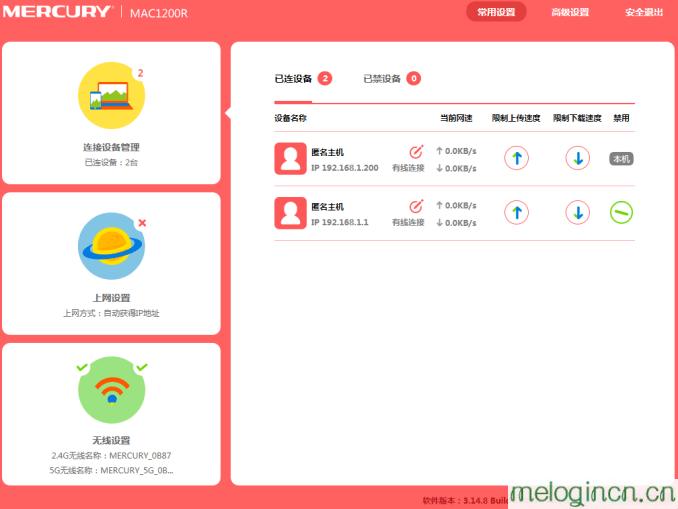Click the 禁用 column header
The width and height of the screenshot is (678, 509).
point(621,118)
